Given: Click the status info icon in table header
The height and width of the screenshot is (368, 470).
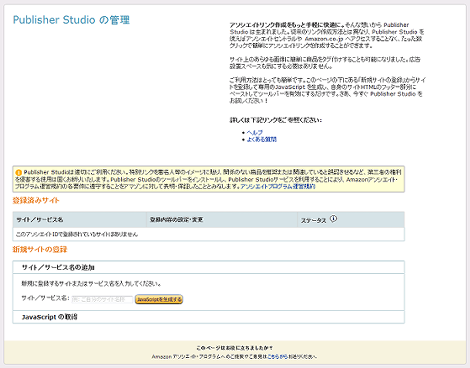Looking at the screenshot, I should pyautogui.click(x=333, y=219).
